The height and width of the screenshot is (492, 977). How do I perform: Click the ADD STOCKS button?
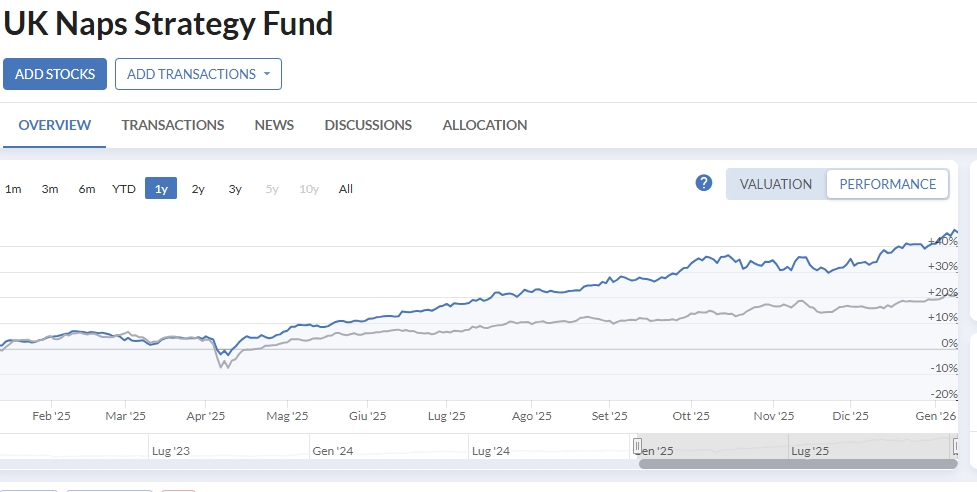click(55, 74)
